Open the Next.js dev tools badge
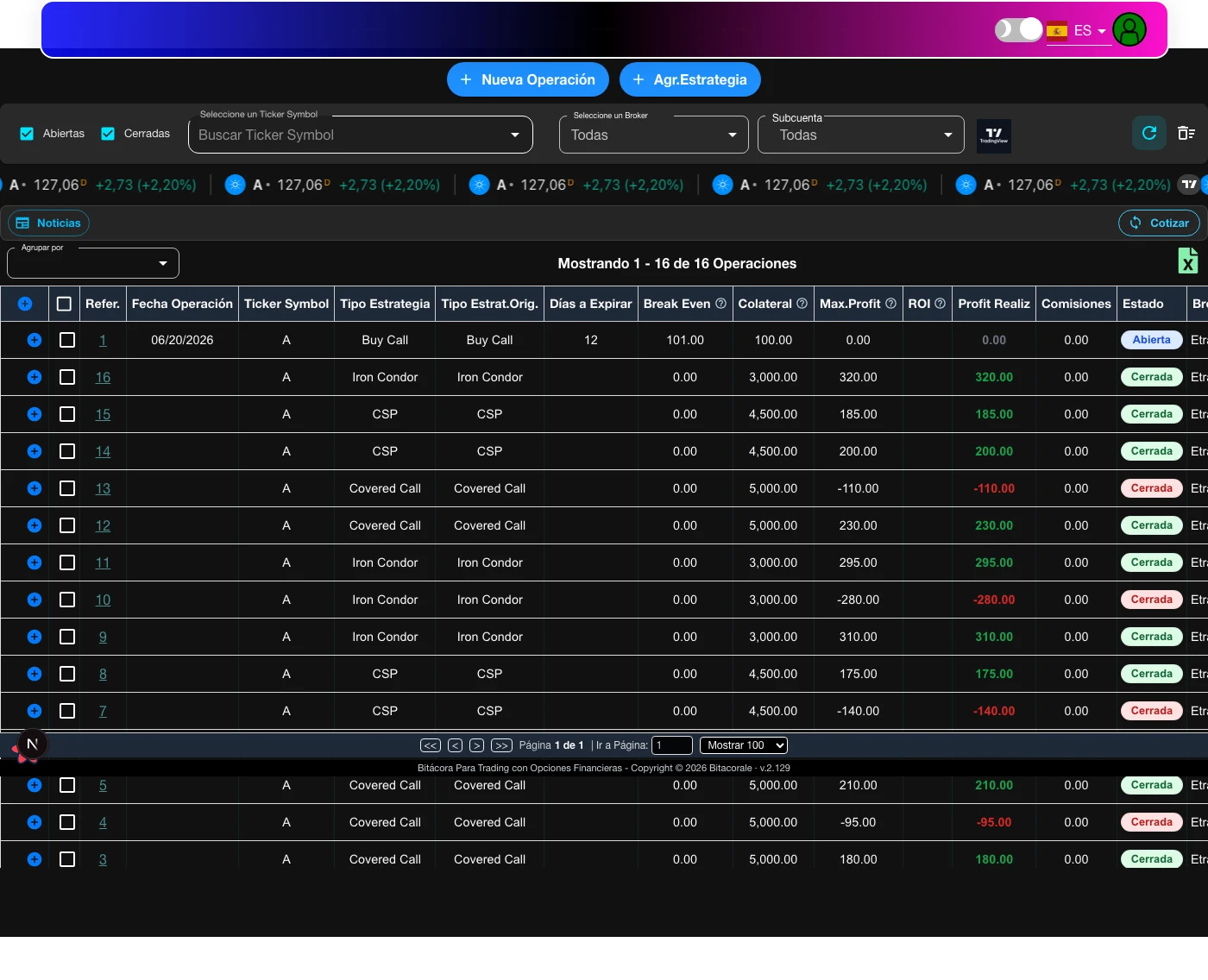1208x980 pixels. click(x=32, y=744)
